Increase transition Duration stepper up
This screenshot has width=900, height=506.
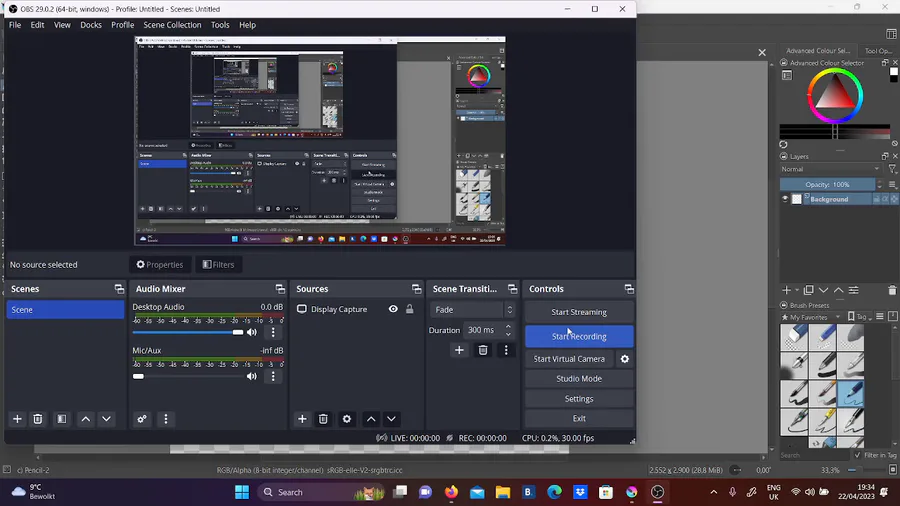coord(508,326)
